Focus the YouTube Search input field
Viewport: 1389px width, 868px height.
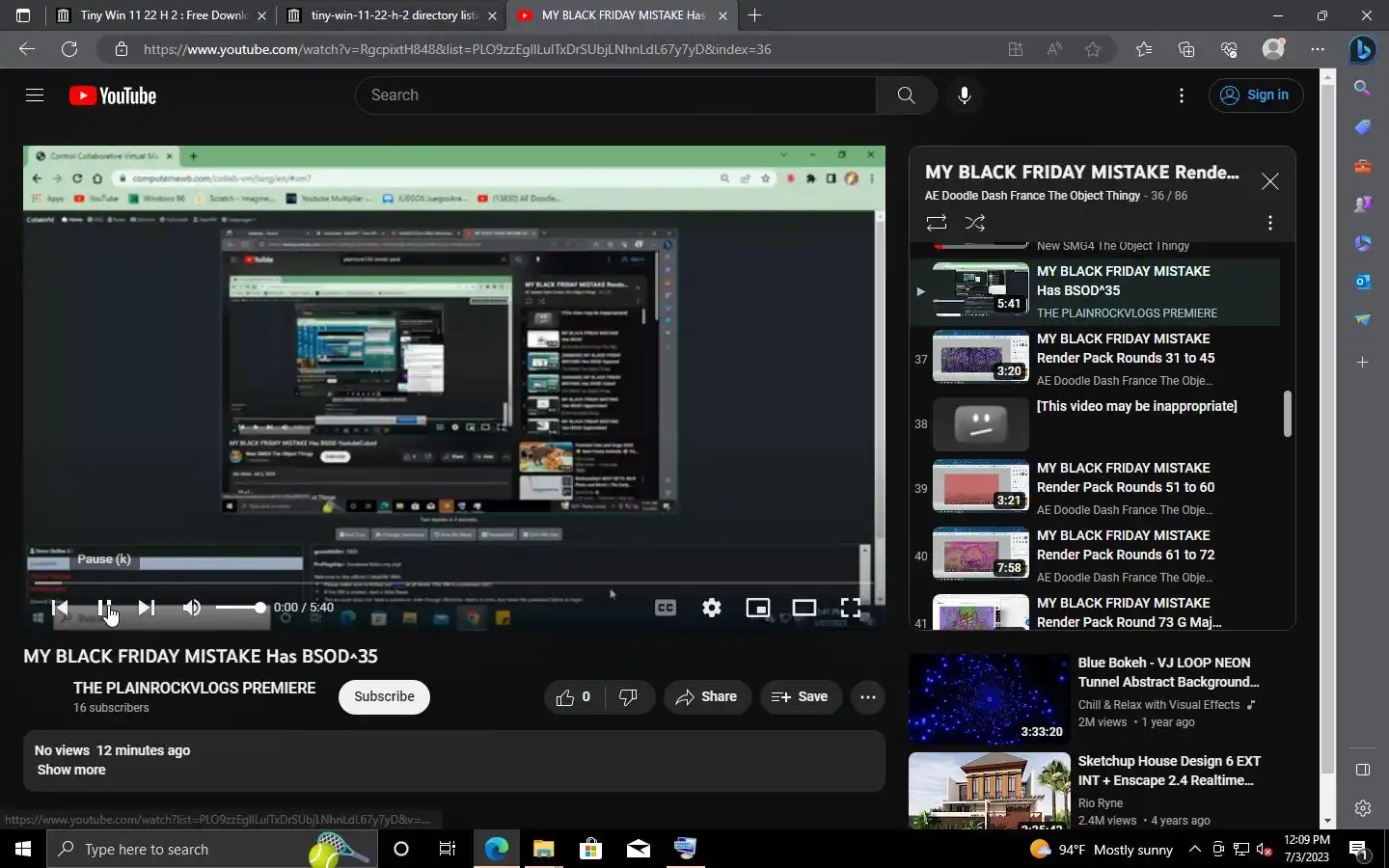[617, 95]
